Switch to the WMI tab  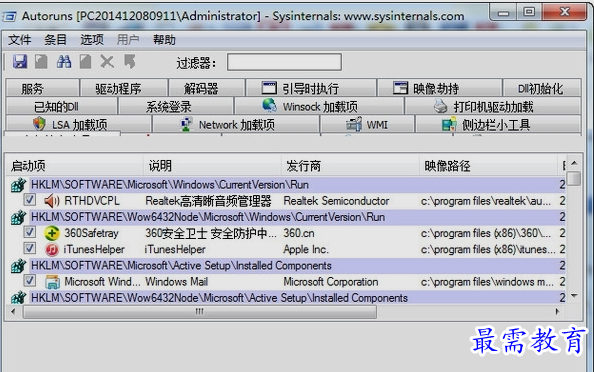click(367, 124)
